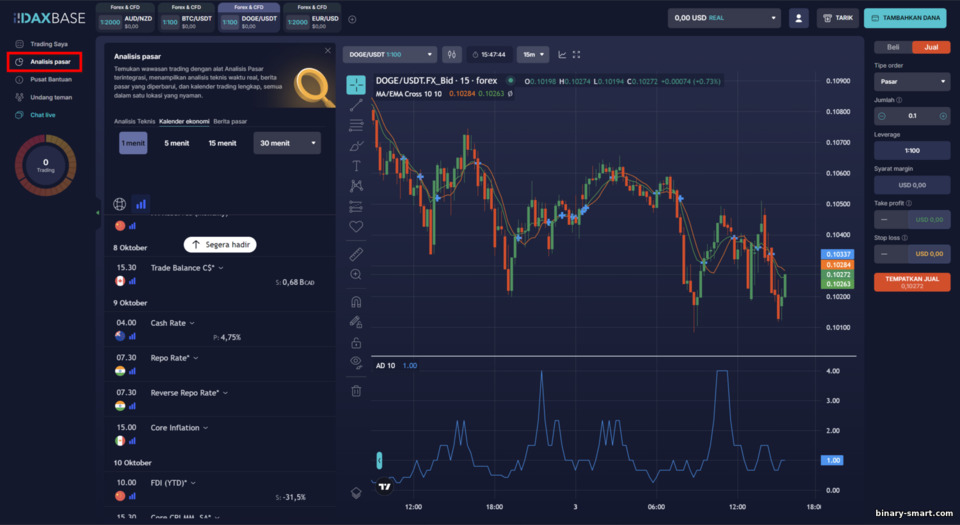This screenshot has width=960, height=525.
Task: Increase Jumlah with plus stepper
Action: click(943, 116)
